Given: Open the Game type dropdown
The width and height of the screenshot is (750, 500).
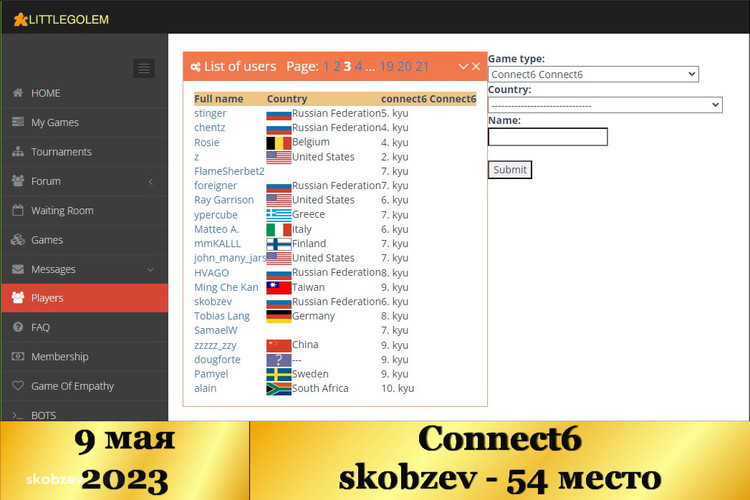Looking at the screenshot, I should [x=593, y=74].
